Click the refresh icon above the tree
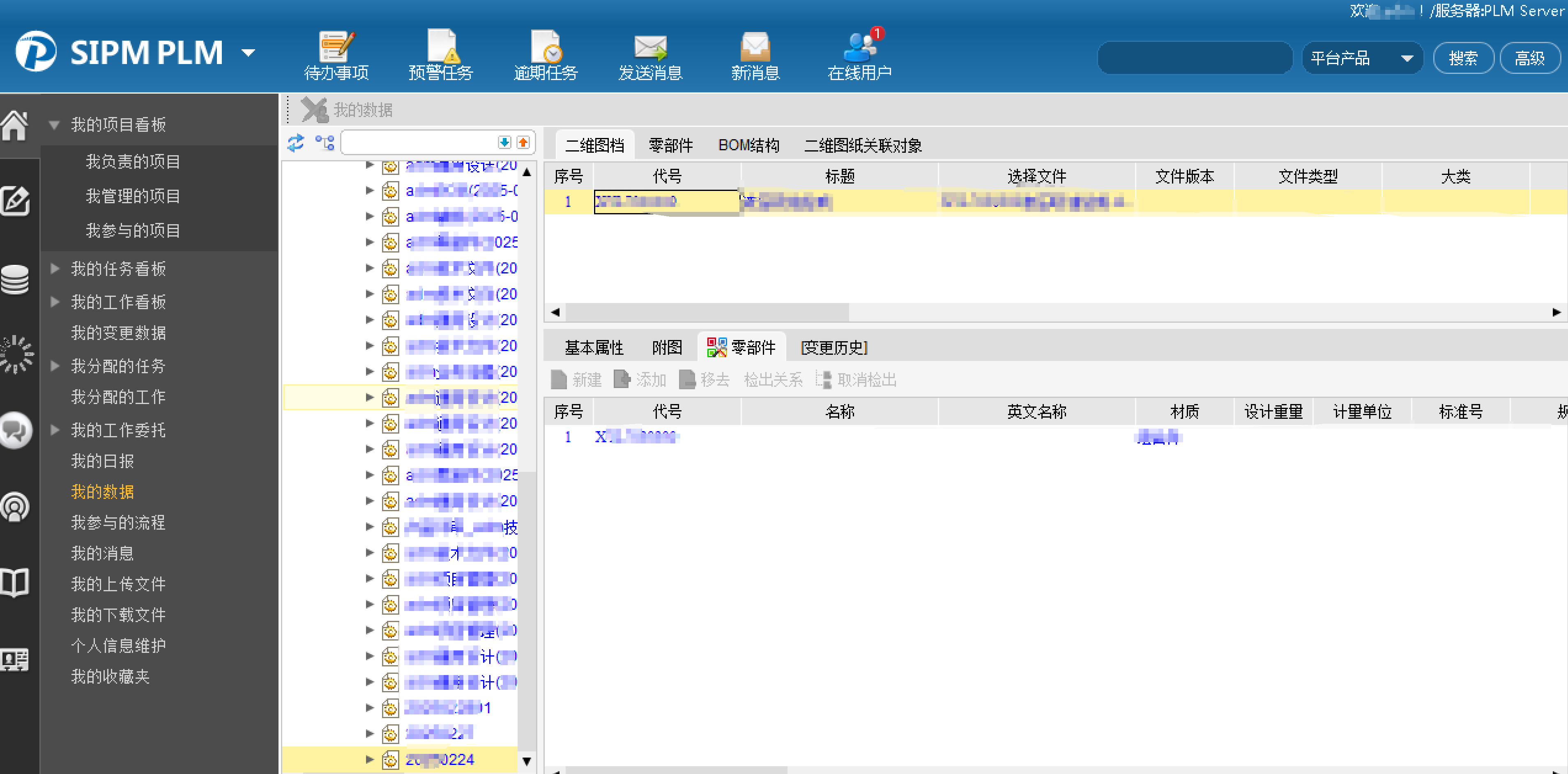Screen dimensions: 1568x774 (296, 142)
